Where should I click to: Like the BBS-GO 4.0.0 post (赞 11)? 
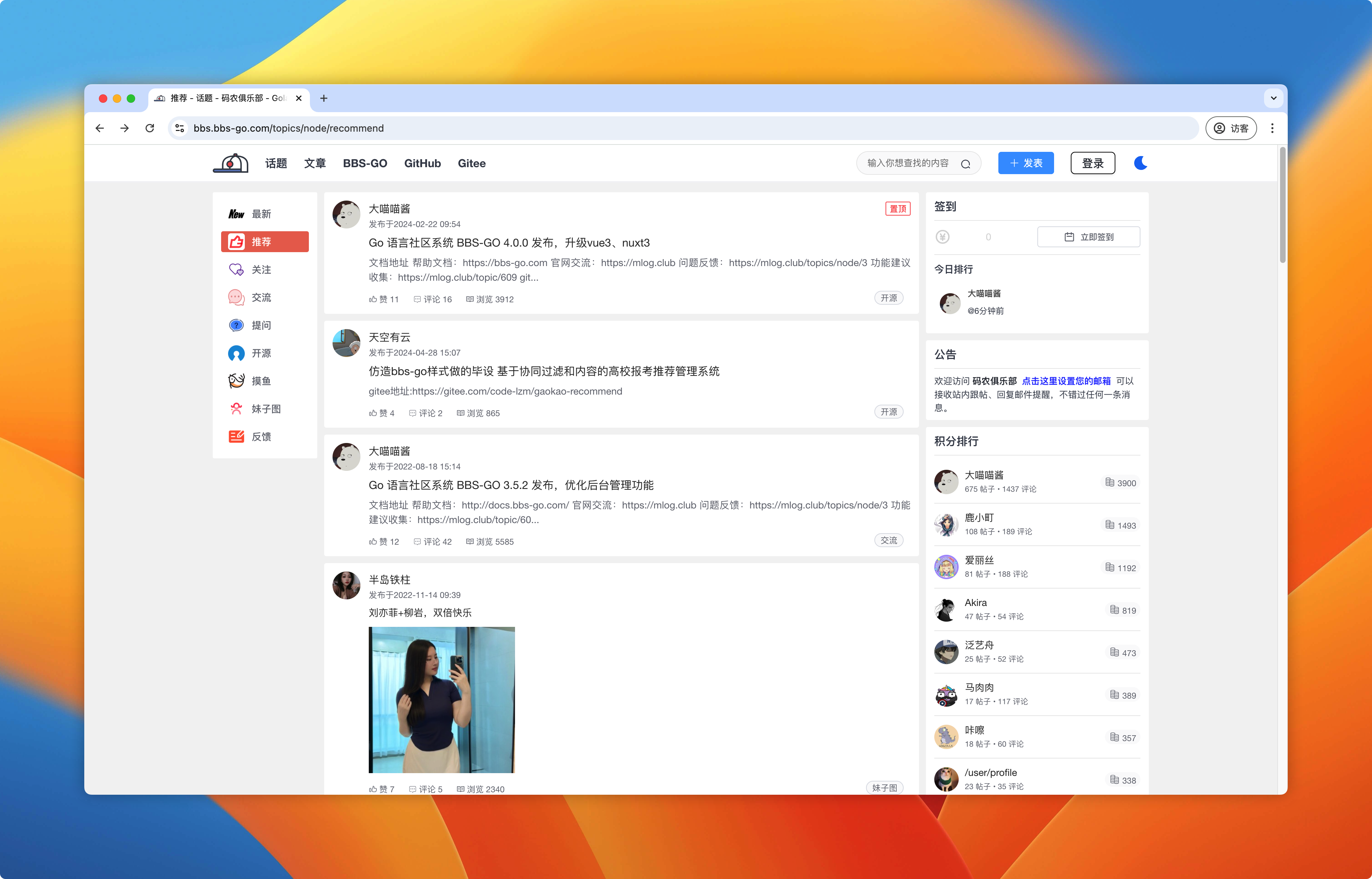[x=383, y=299]
